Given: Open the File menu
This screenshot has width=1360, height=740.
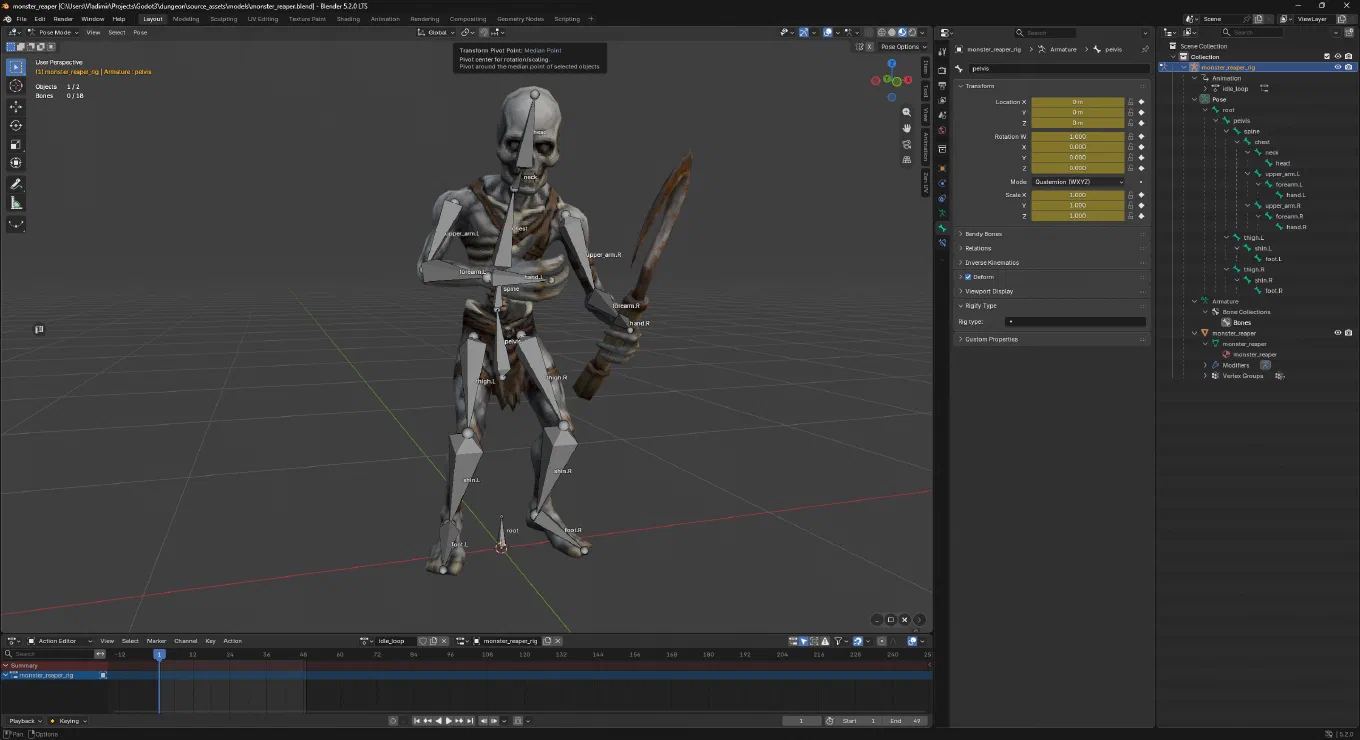Looking at the screenshot, I should [20, 19].
